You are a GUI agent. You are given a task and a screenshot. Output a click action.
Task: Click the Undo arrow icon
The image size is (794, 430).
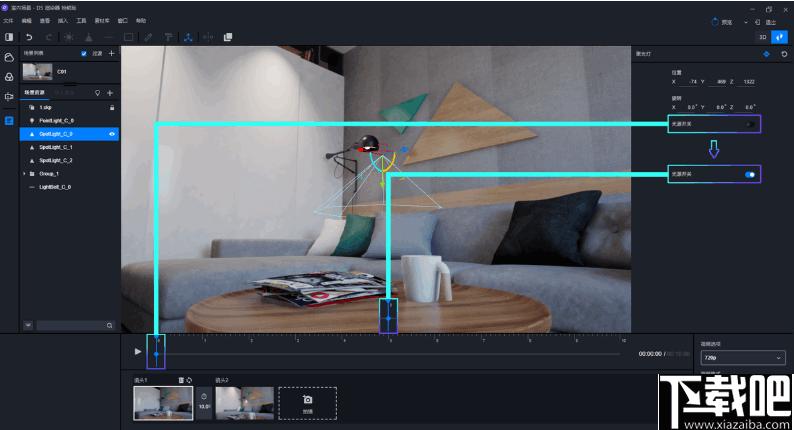(29, 37)
